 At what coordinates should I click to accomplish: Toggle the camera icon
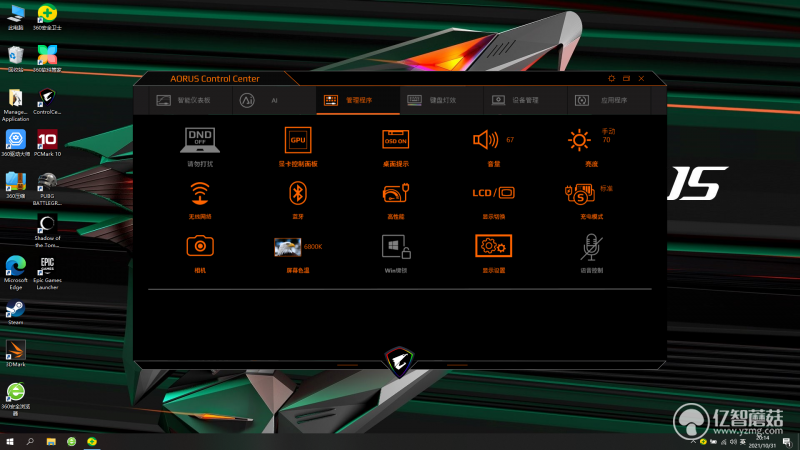point(200,246)
